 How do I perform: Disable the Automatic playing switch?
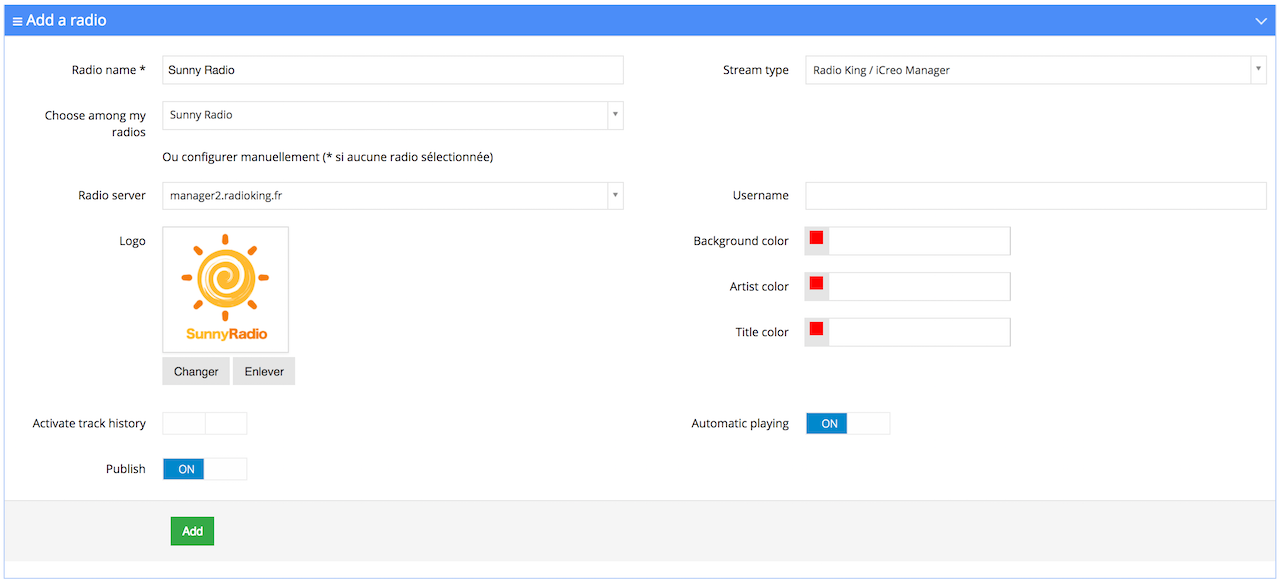click(x=847, y=424)
